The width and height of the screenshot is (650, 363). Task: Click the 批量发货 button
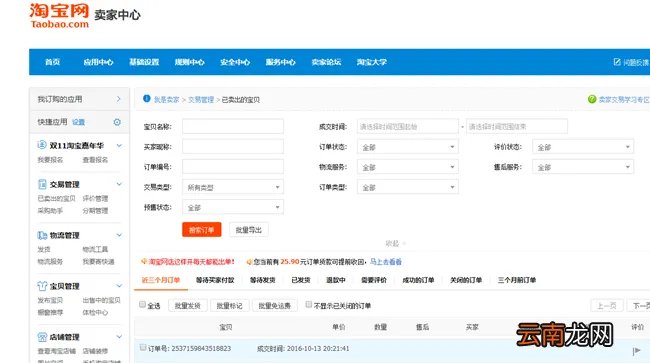pyautogui.click(x=188, y=306)
